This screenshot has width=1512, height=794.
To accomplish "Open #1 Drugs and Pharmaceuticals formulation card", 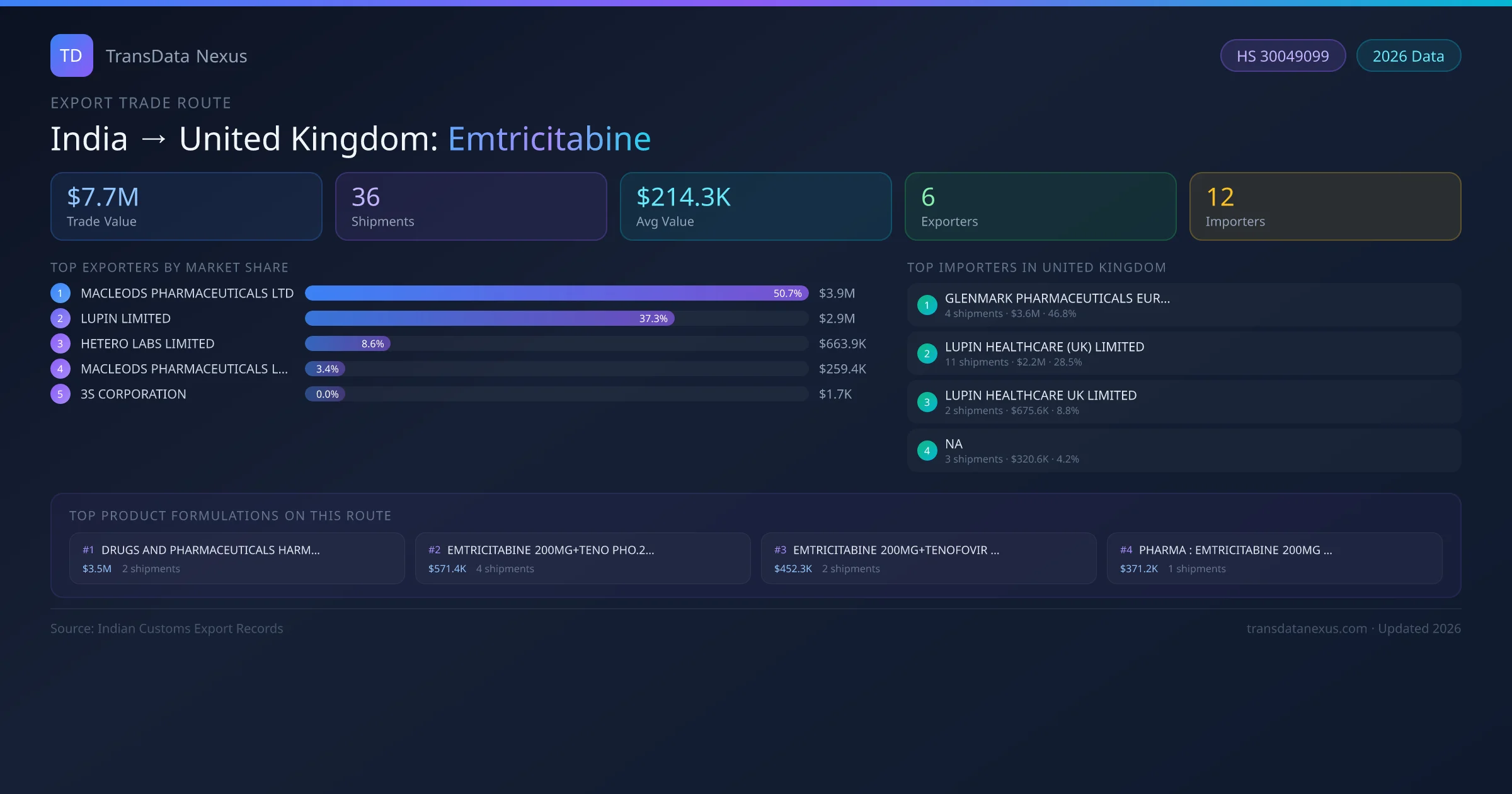I will [x=236, y=558].
